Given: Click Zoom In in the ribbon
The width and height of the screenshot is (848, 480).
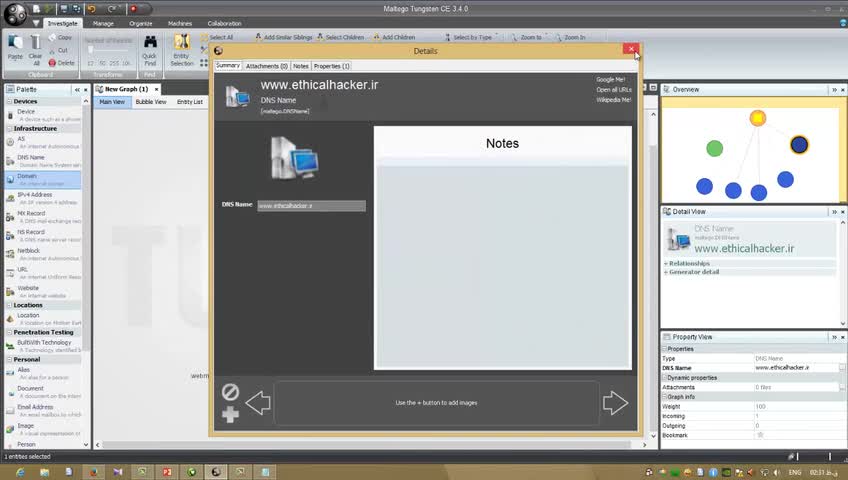Looking at the screenshot, I should (571, 37).
